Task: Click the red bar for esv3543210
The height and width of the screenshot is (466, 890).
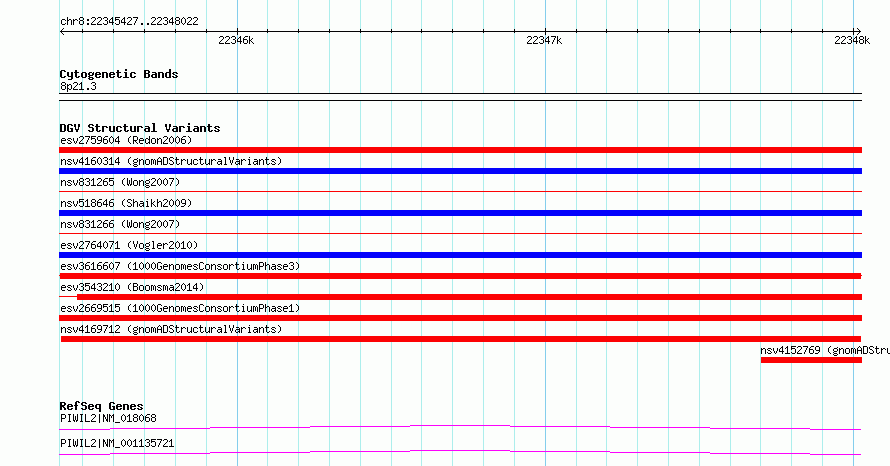Action: pyautogui.click(x=469, y=297)
